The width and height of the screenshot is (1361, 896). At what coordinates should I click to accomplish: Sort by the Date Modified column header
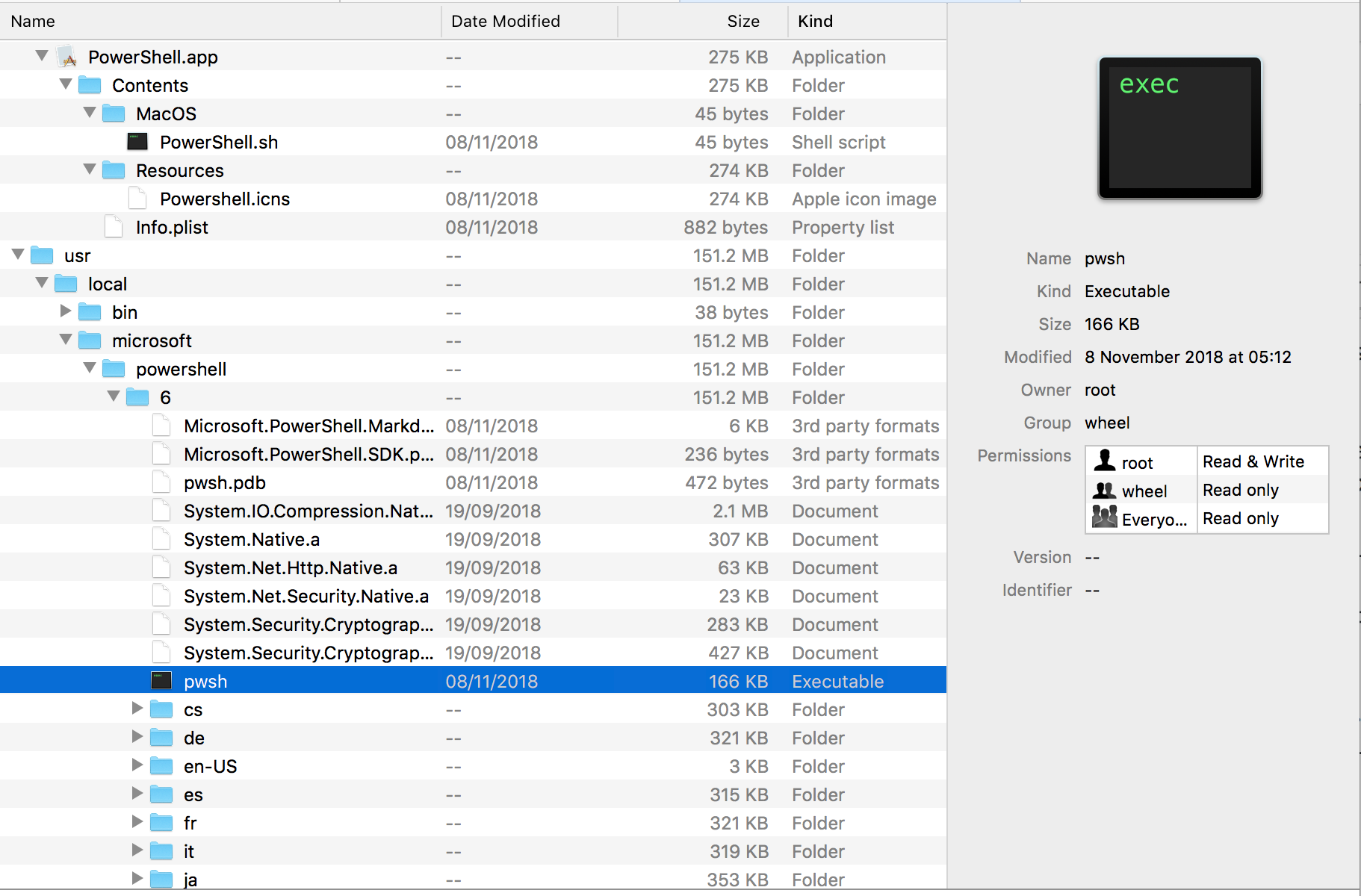coord(530,21)
